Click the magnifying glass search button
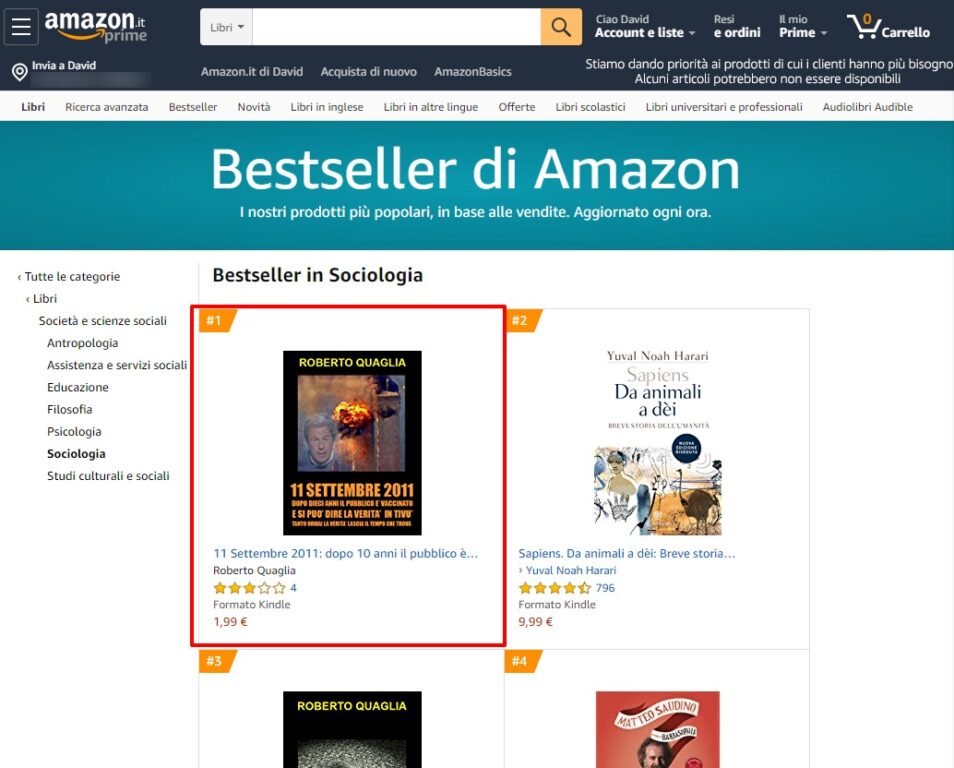The image size is (954, 768). tap(561, 27)
